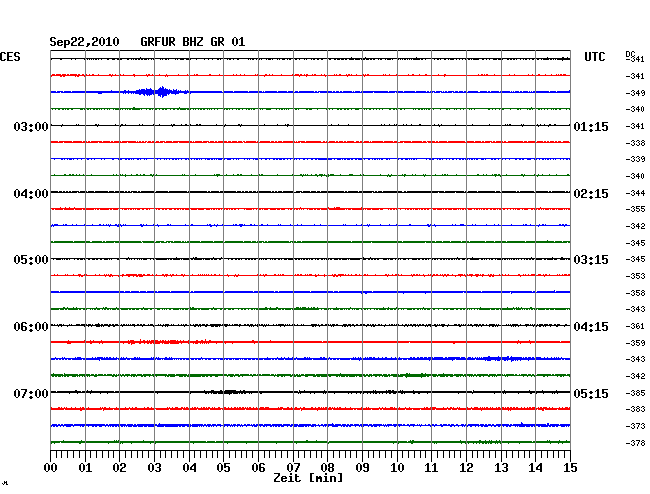Click the station label "GRFUR BHZ GR 01"

[x=193, y=42]
